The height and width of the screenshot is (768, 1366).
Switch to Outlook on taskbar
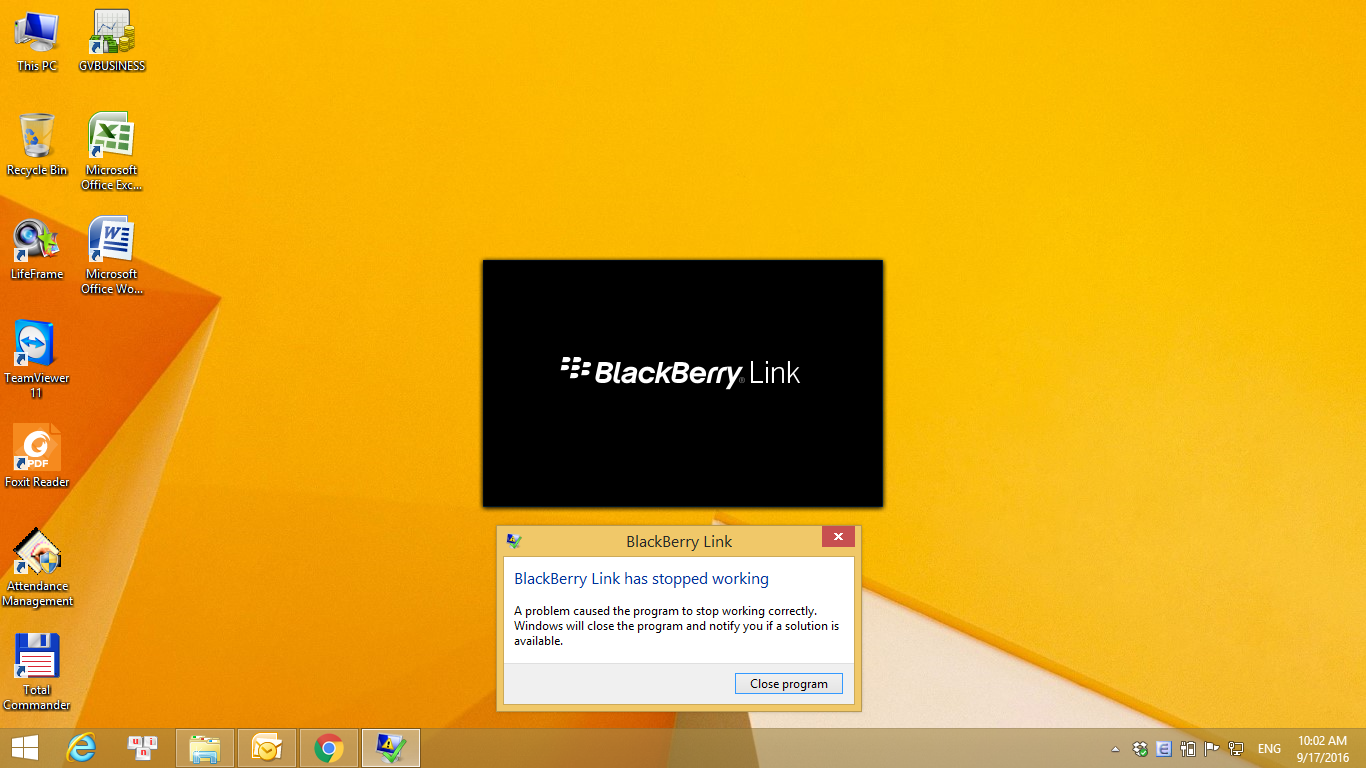[267, 748]
